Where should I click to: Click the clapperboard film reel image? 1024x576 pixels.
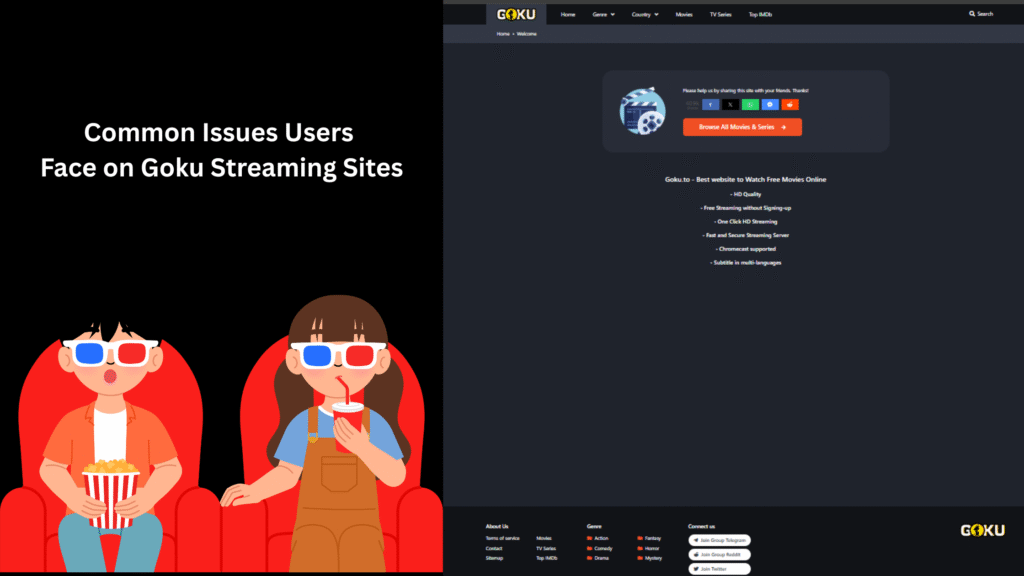[643, 111]
